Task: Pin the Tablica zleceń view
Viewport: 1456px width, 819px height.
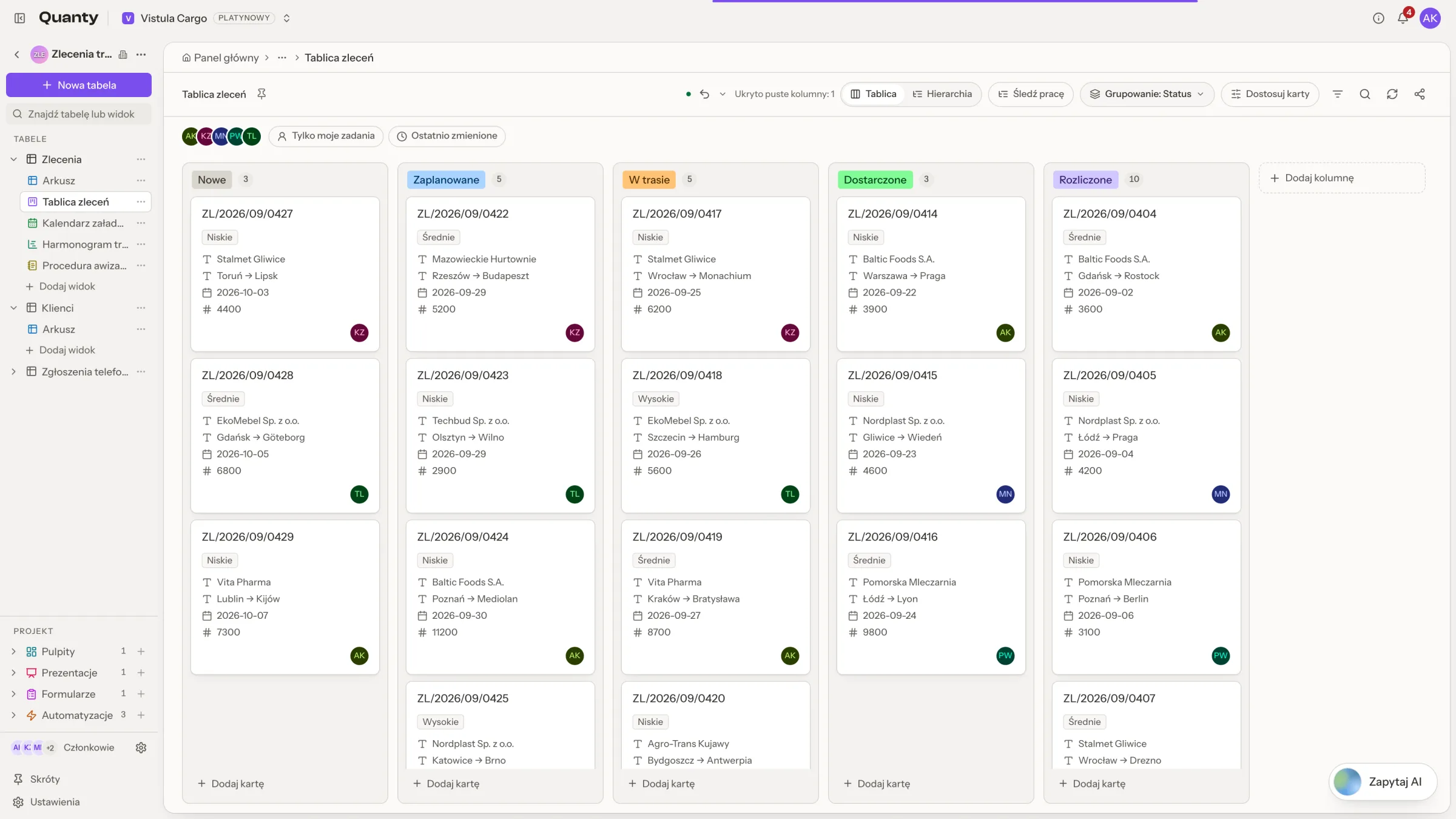Action: tap(261, 94)
